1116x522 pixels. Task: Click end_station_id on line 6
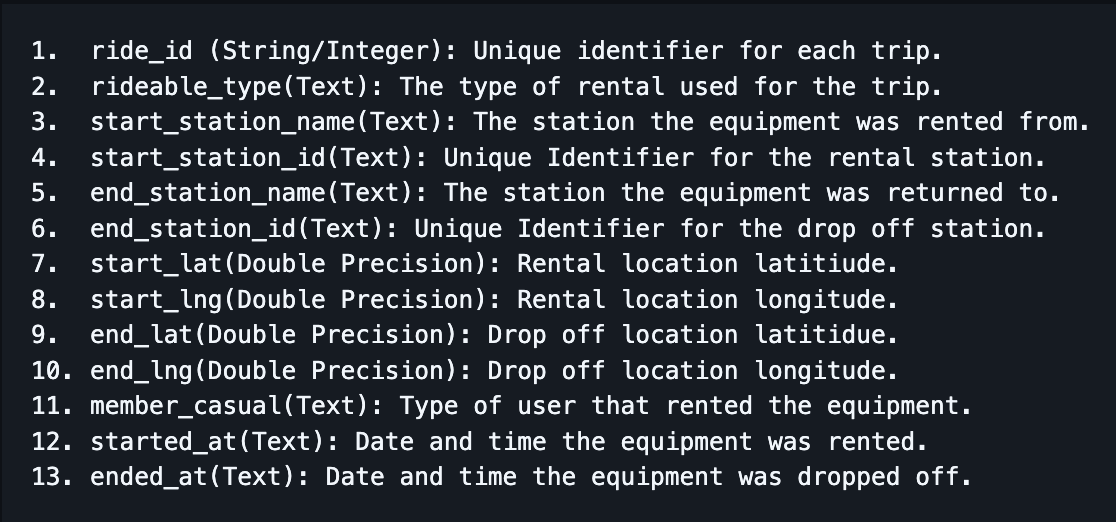click(x=193, y=229)
